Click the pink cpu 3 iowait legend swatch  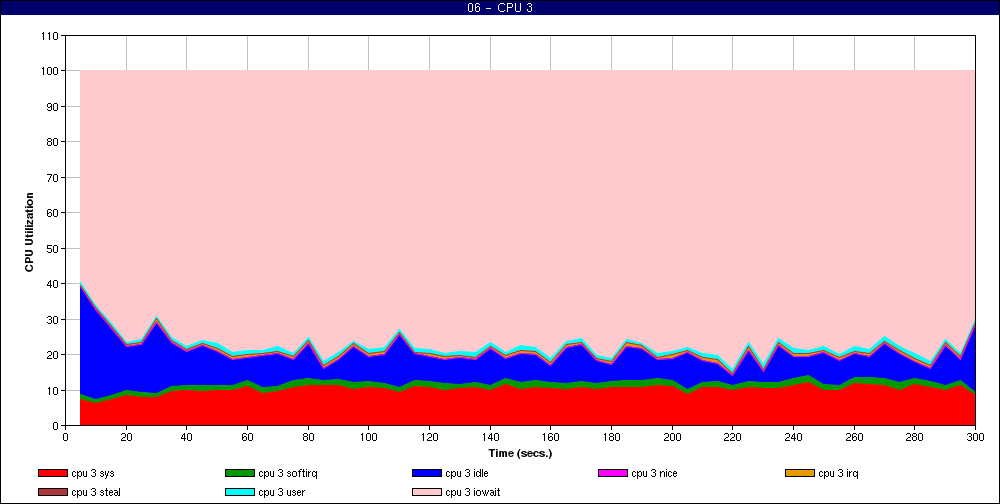pyautogui.click(x=427, y=493)
